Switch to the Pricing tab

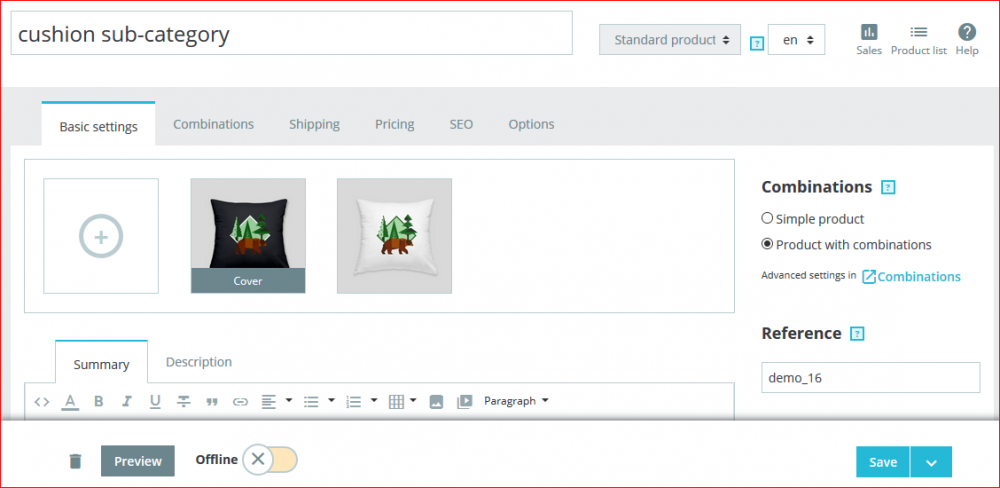coord(395,124)
